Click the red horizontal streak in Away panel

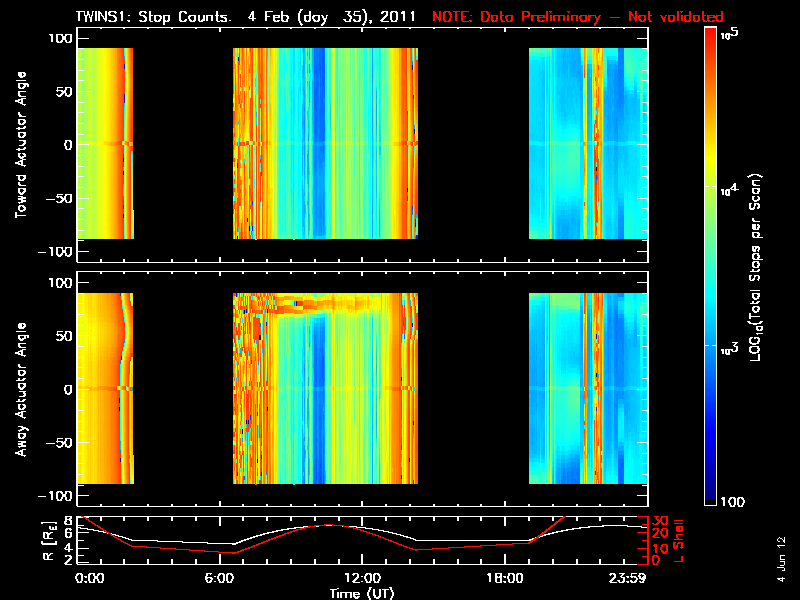(x=327, y=305)
